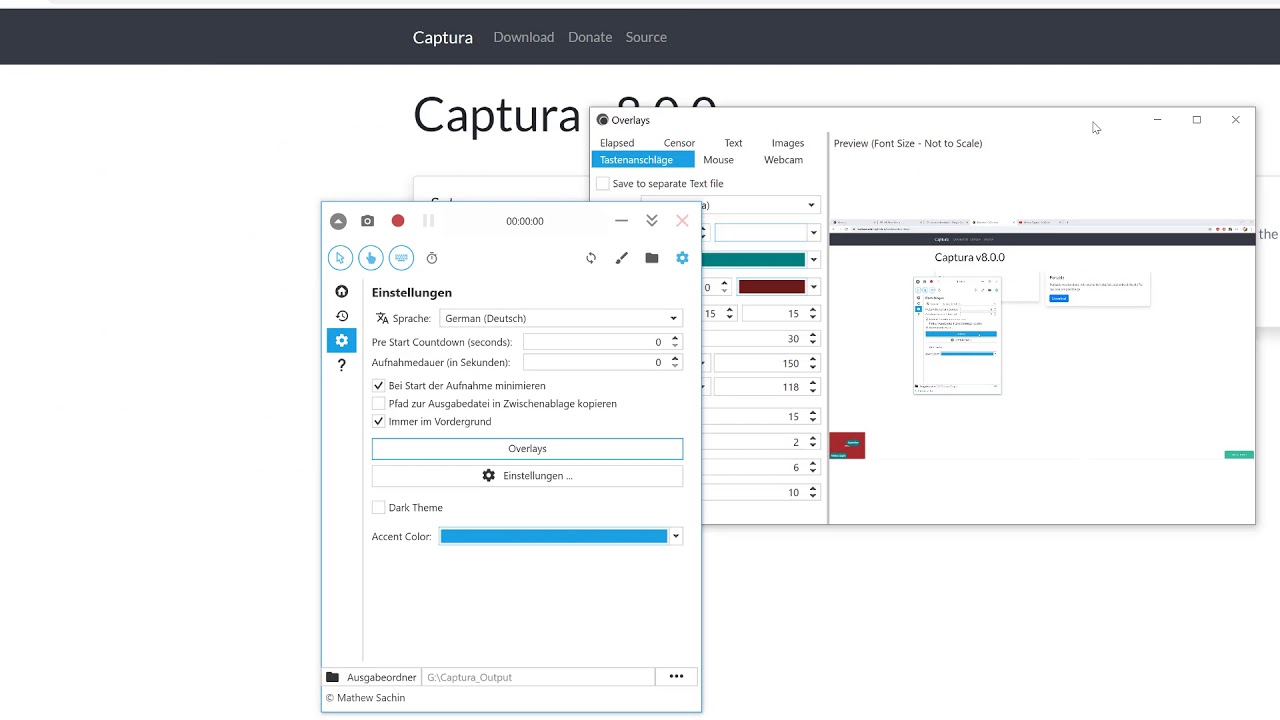Uncheck 'Immer im Vordergrund' checkbox
This screenshot has width=1280, height=720.
[378, 422]
